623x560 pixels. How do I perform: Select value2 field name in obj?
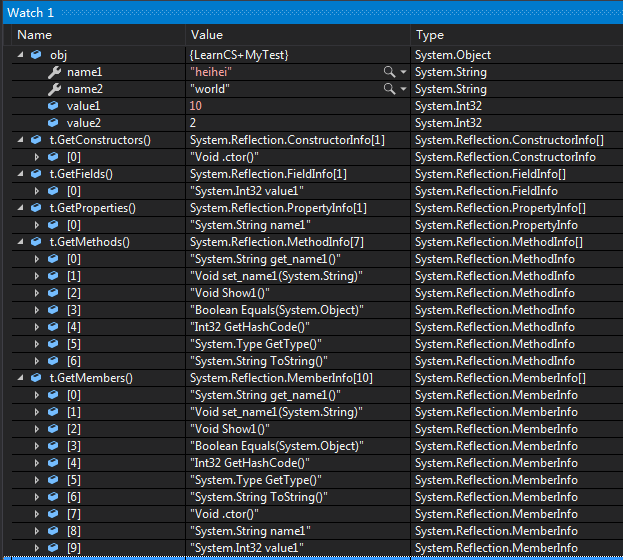pos(83,123)
